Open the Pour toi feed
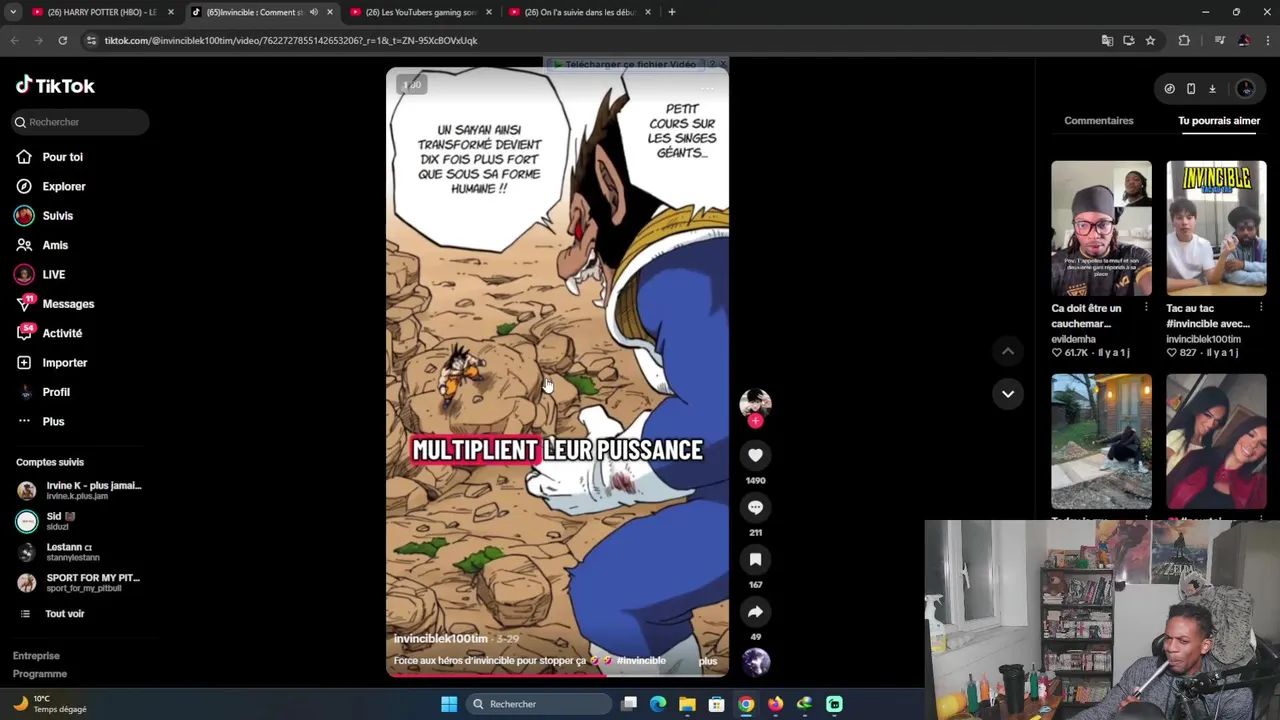Image resolution: width=1280 pixels, height=720 pixels. coord(62,157)
